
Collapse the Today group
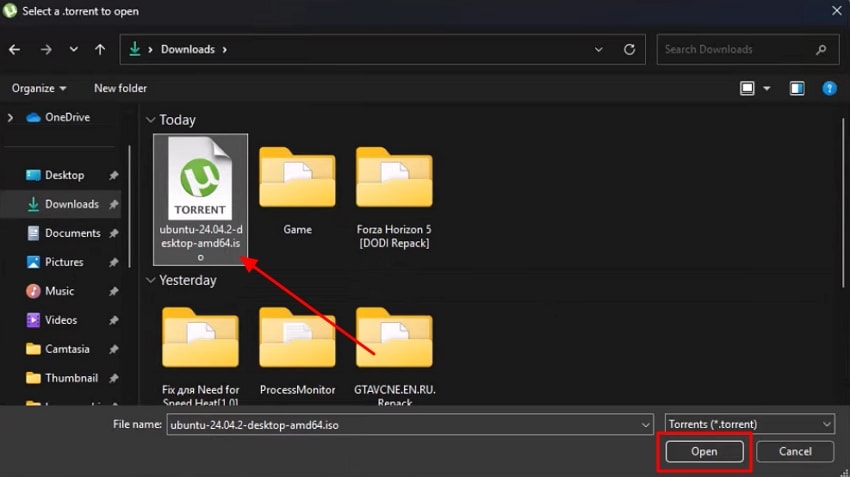pyautogui.click(x=151, y=120)
